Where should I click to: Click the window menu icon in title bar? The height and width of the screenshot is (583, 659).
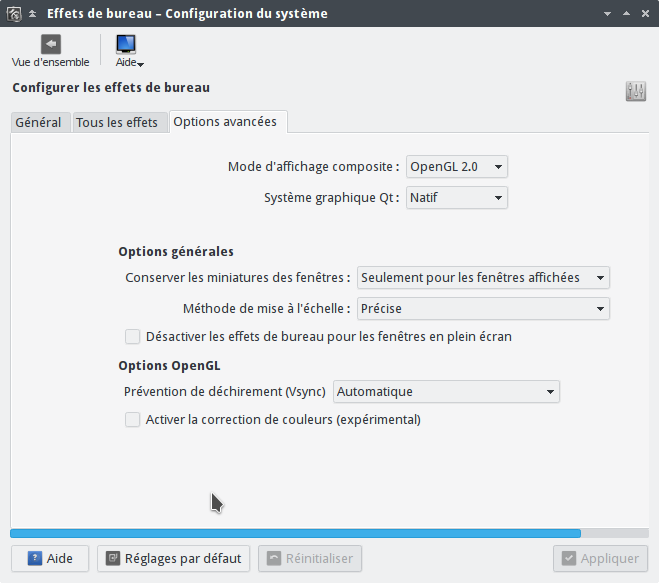14,13
